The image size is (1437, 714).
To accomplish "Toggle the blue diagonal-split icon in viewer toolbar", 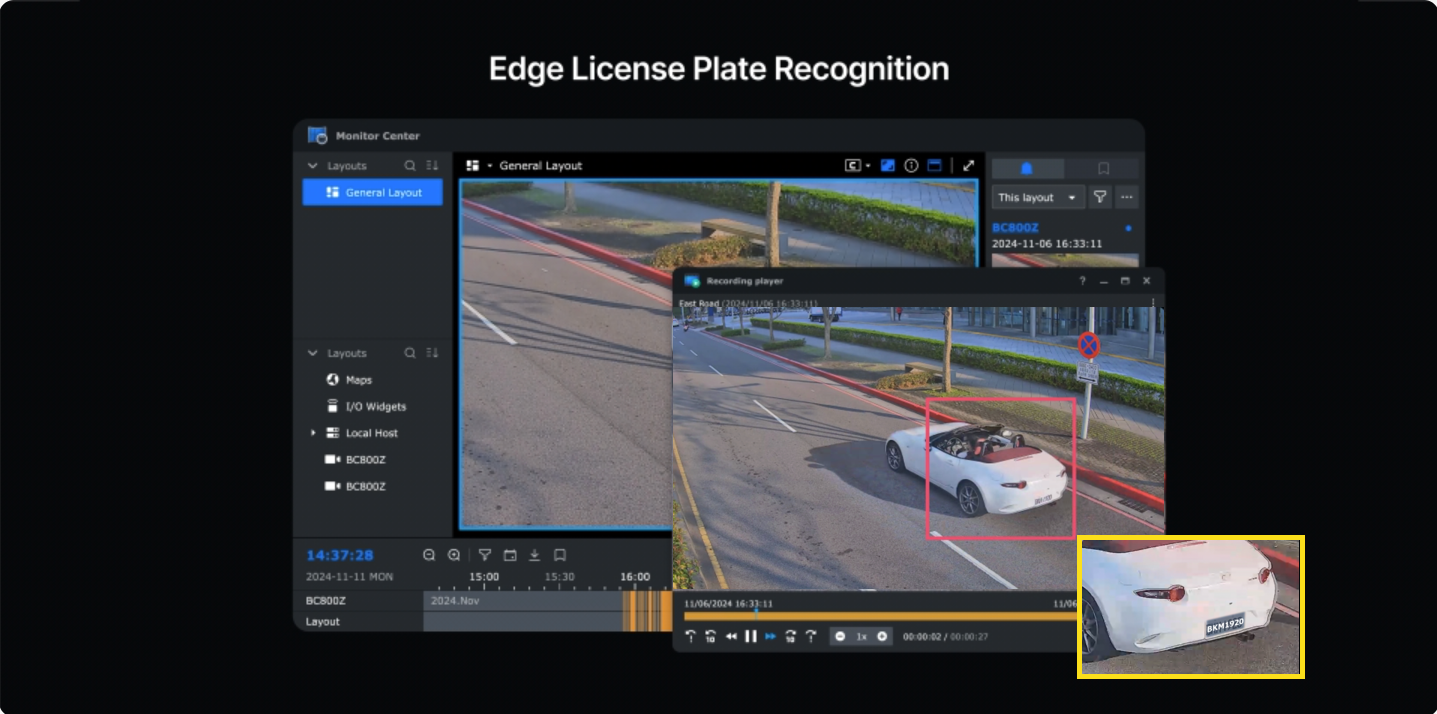I will tap(887, 166).
